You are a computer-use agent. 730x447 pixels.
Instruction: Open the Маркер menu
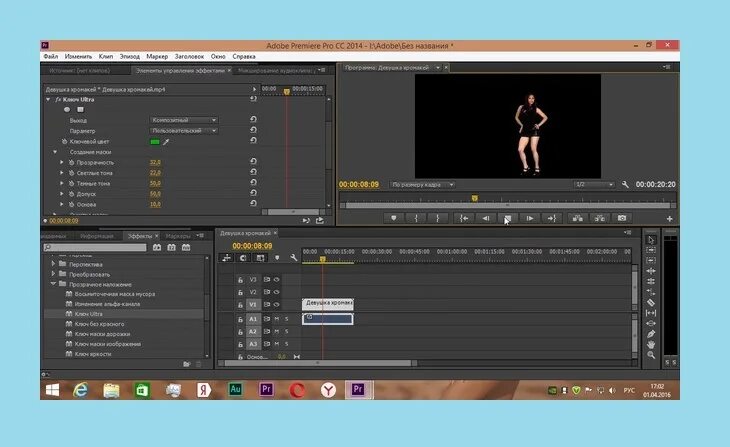pyautogui.click(x=157, y=56)
